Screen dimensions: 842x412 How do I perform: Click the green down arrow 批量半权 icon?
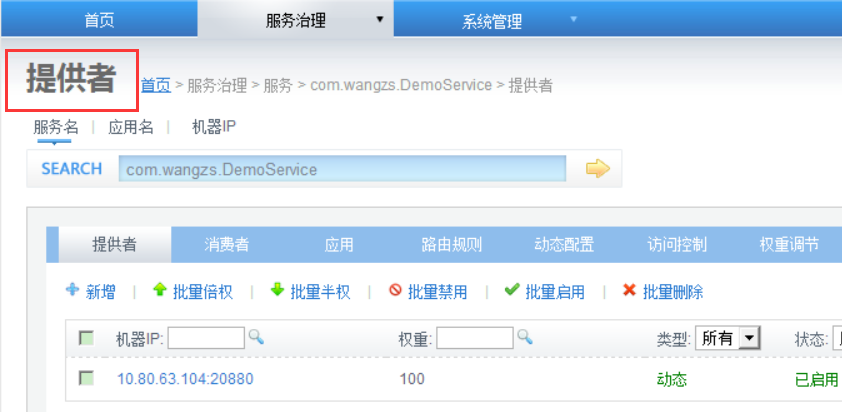click(277, 291)
